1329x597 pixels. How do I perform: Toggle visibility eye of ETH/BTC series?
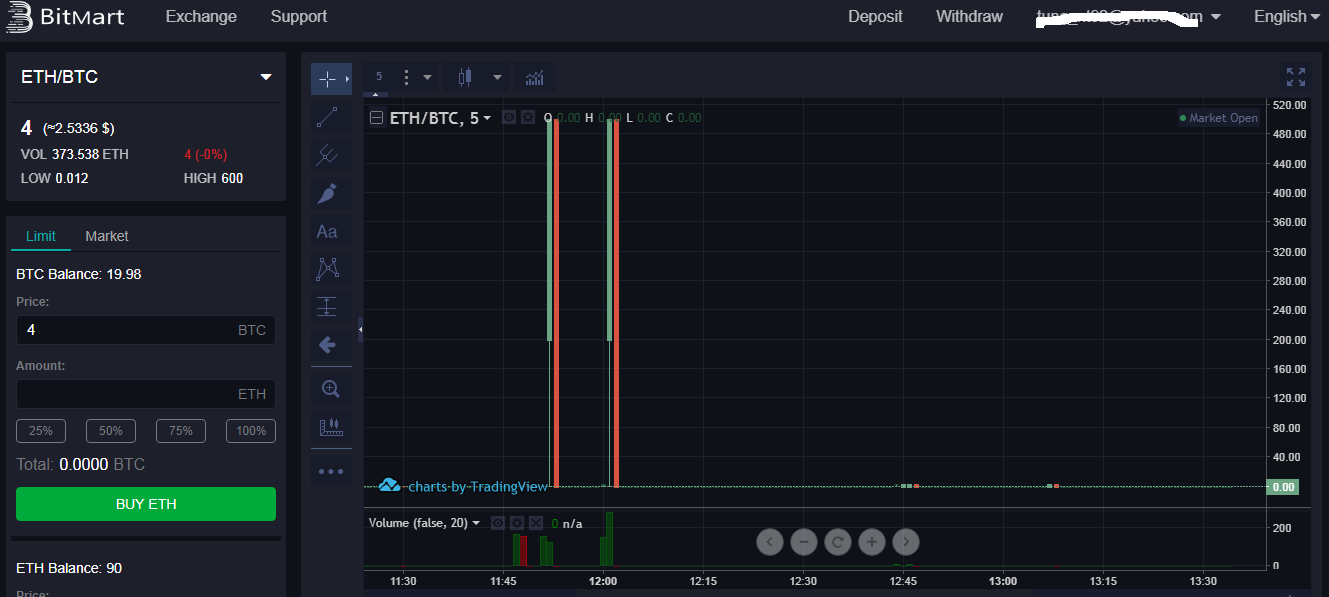509,117
